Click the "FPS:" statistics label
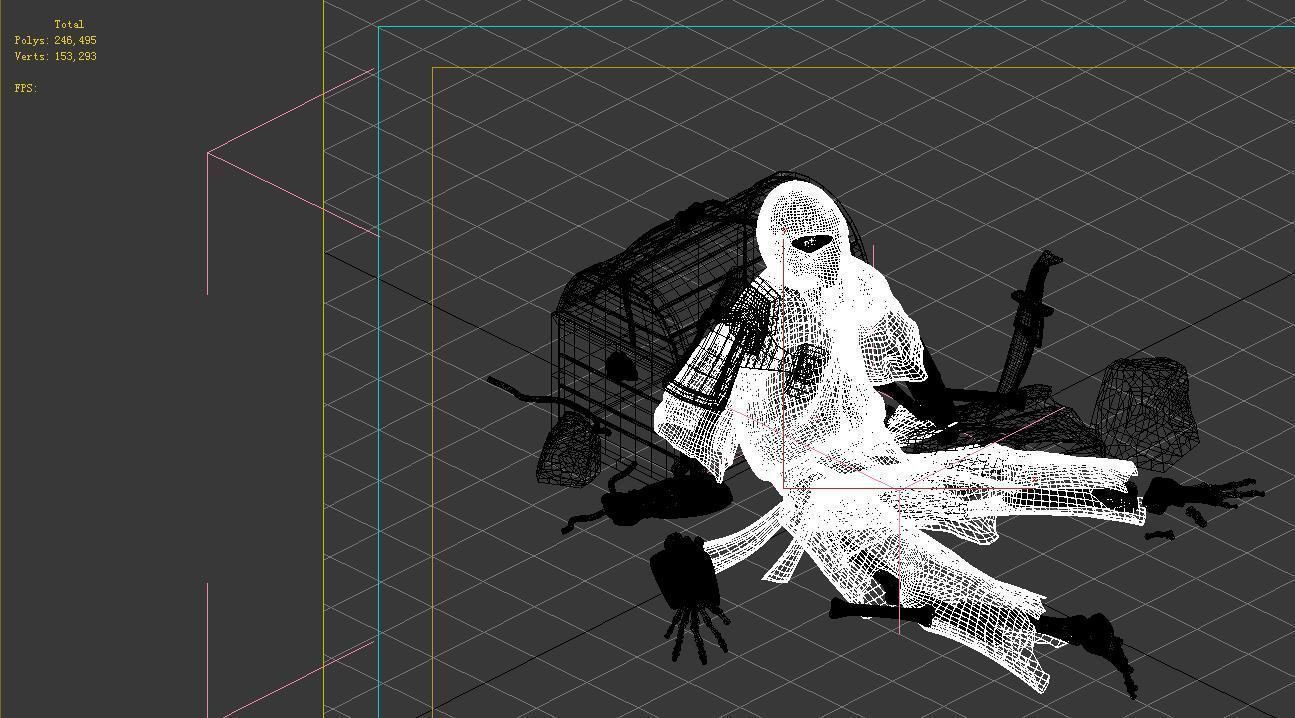The height and width of the screenshot is (718, 1295). point(25,88)
